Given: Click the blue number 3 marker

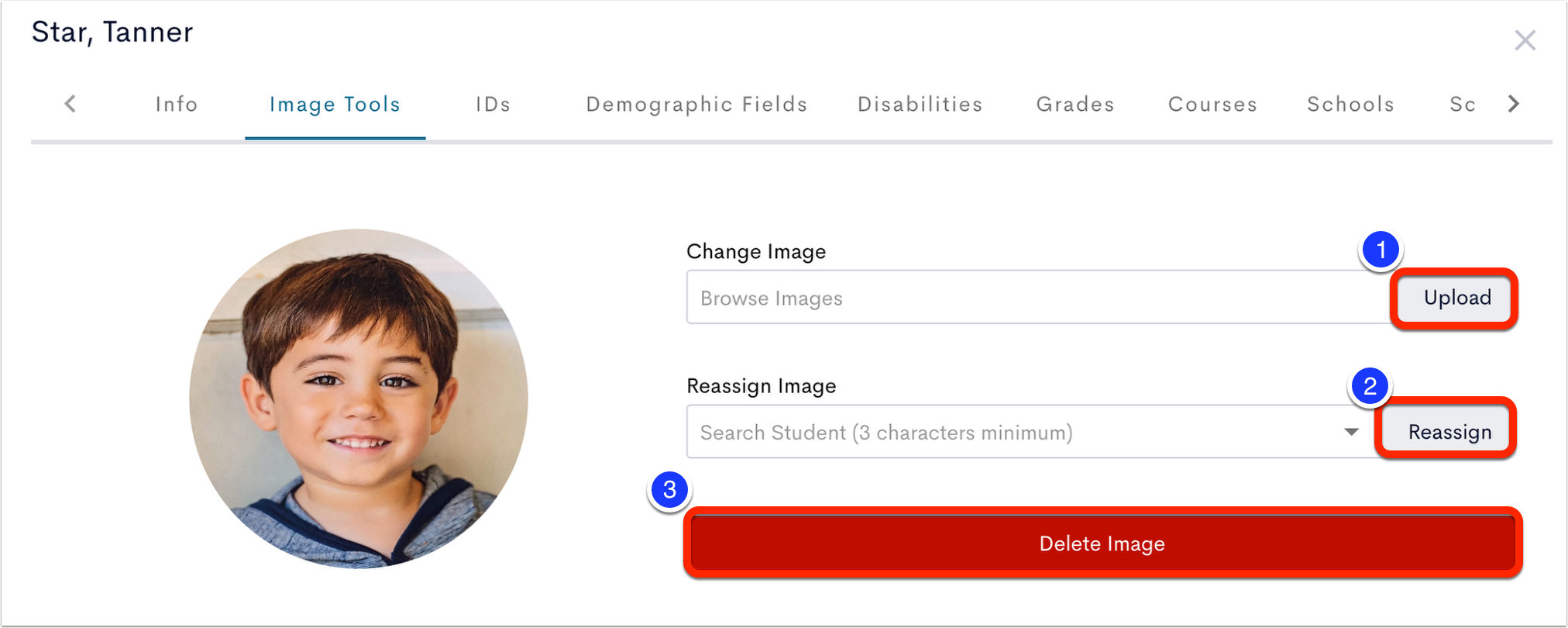Looking at the screenshot, I should coord(670,490).
